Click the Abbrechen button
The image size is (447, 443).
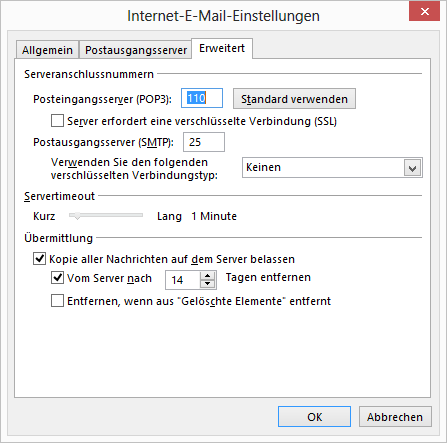click(x=395, y=417)
